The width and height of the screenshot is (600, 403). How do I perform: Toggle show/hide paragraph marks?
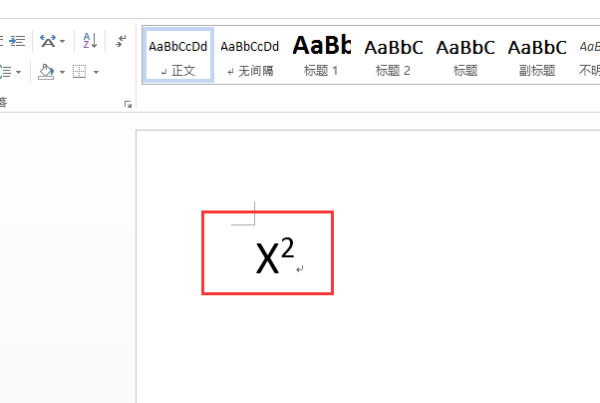click(x=121, y=41)
